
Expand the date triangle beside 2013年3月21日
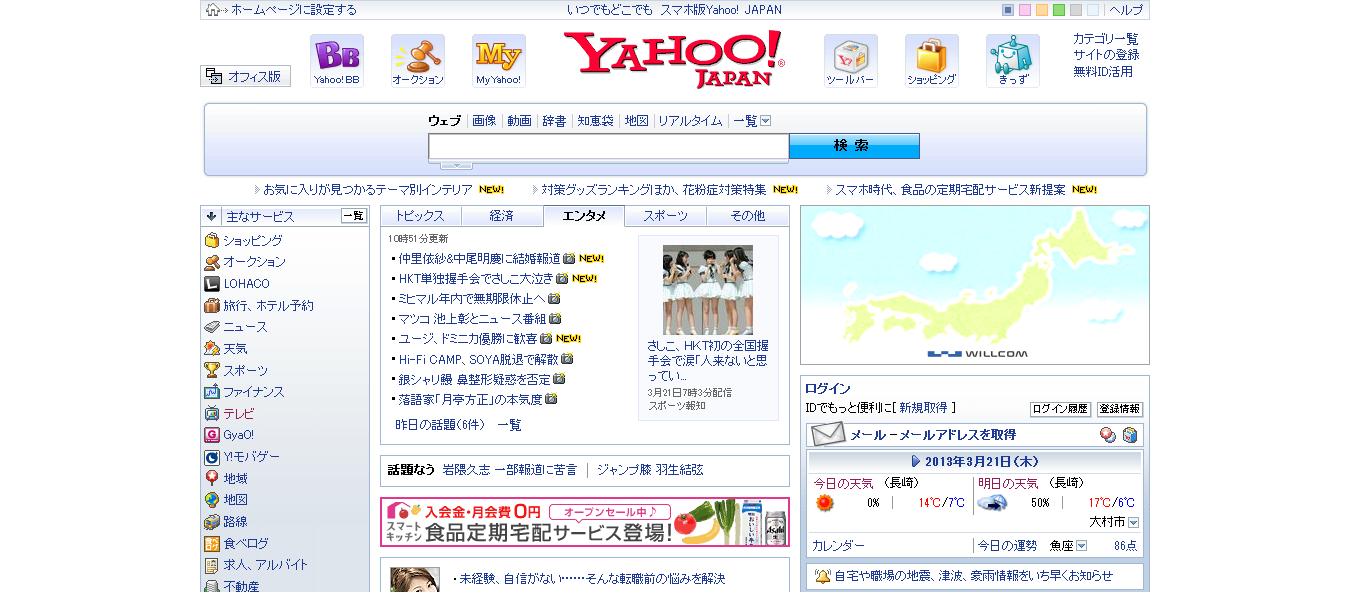[915, 462]
